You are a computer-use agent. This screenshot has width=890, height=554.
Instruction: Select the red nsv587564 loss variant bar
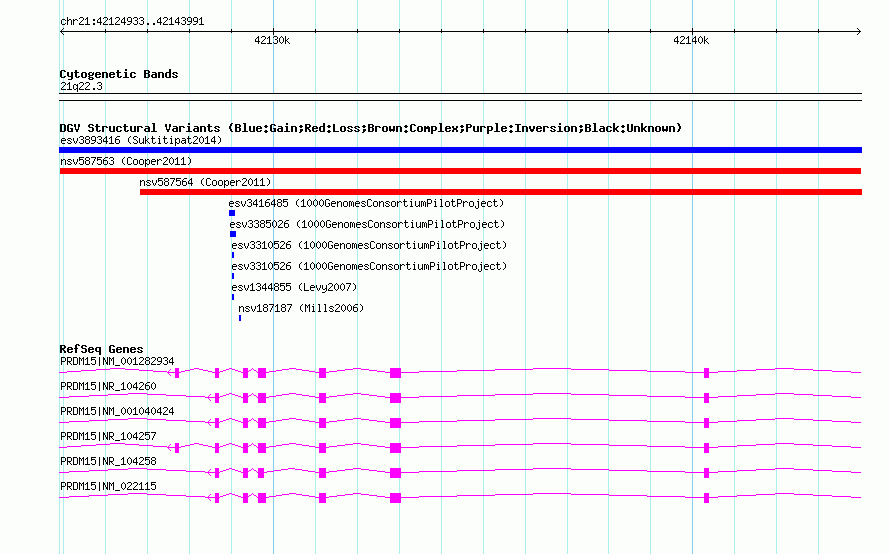click(x=501, y=192)
